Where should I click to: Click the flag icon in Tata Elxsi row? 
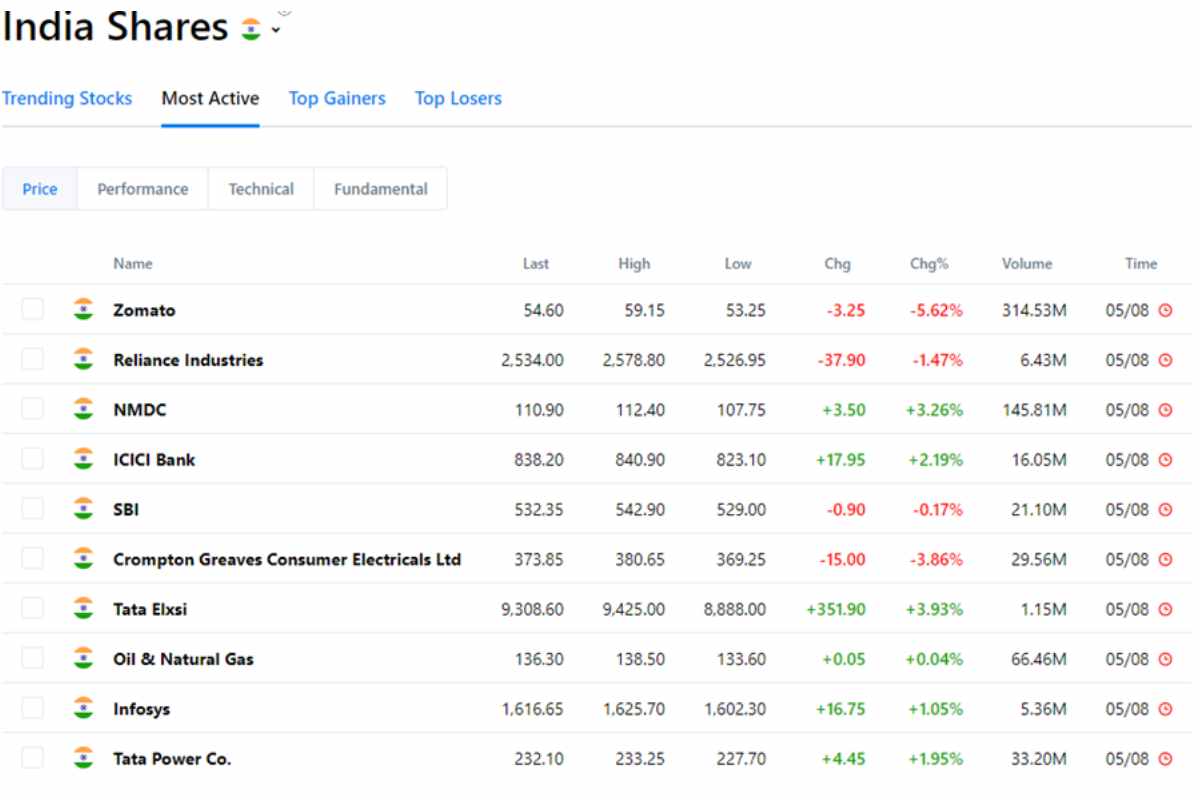pyautogui.click(x=83, y=609)
